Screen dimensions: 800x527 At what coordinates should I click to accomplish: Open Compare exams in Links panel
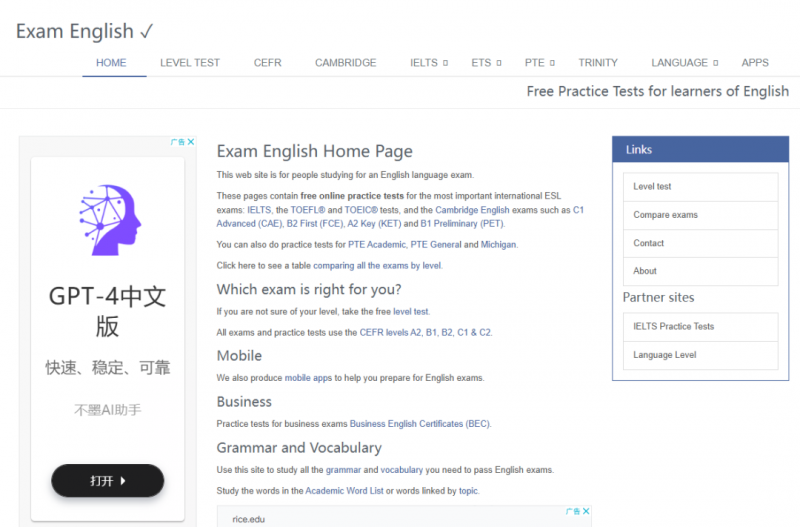(x=701, y=215)
